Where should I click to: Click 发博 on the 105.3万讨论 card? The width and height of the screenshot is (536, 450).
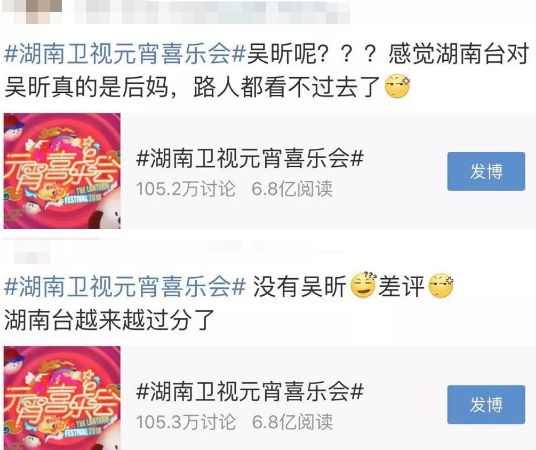point(486,405)
